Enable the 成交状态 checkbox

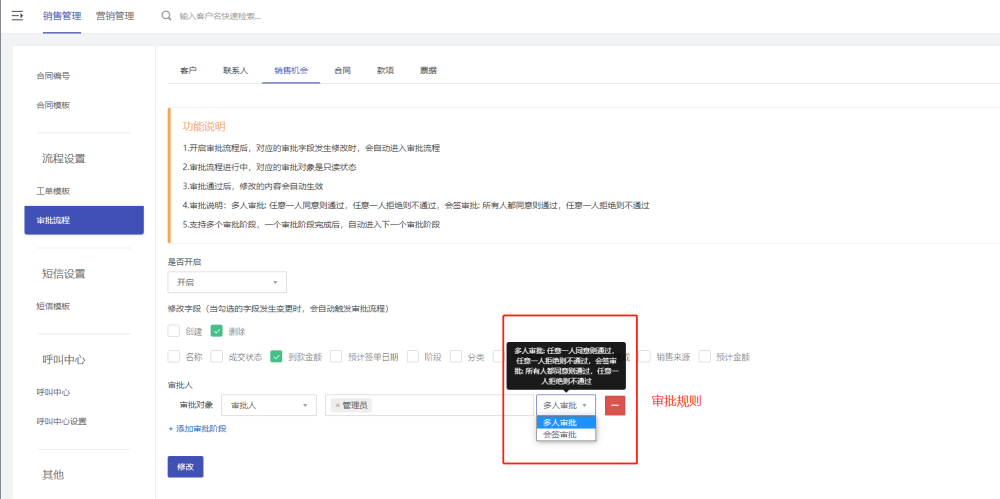tap(217, 356)
